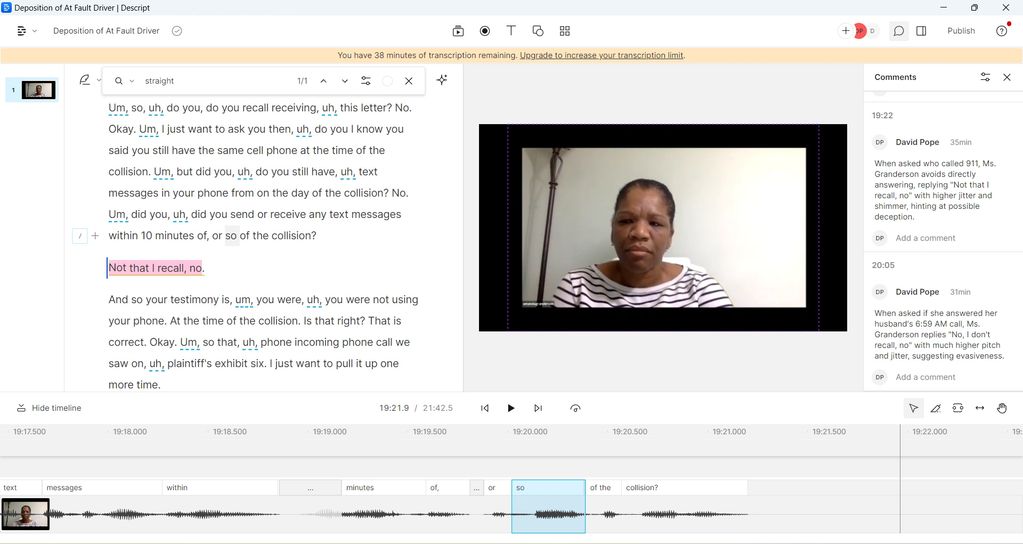Toggle the Comments panel icon
The height and width of the screenshot is (544, 1023).
pos(898,31)
